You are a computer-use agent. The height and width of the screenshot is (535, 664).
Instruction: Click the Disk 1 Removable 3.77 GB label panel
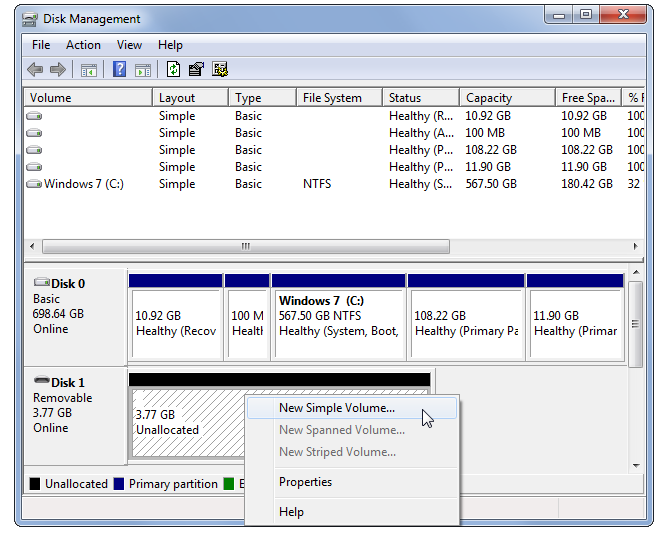[76, 416]
